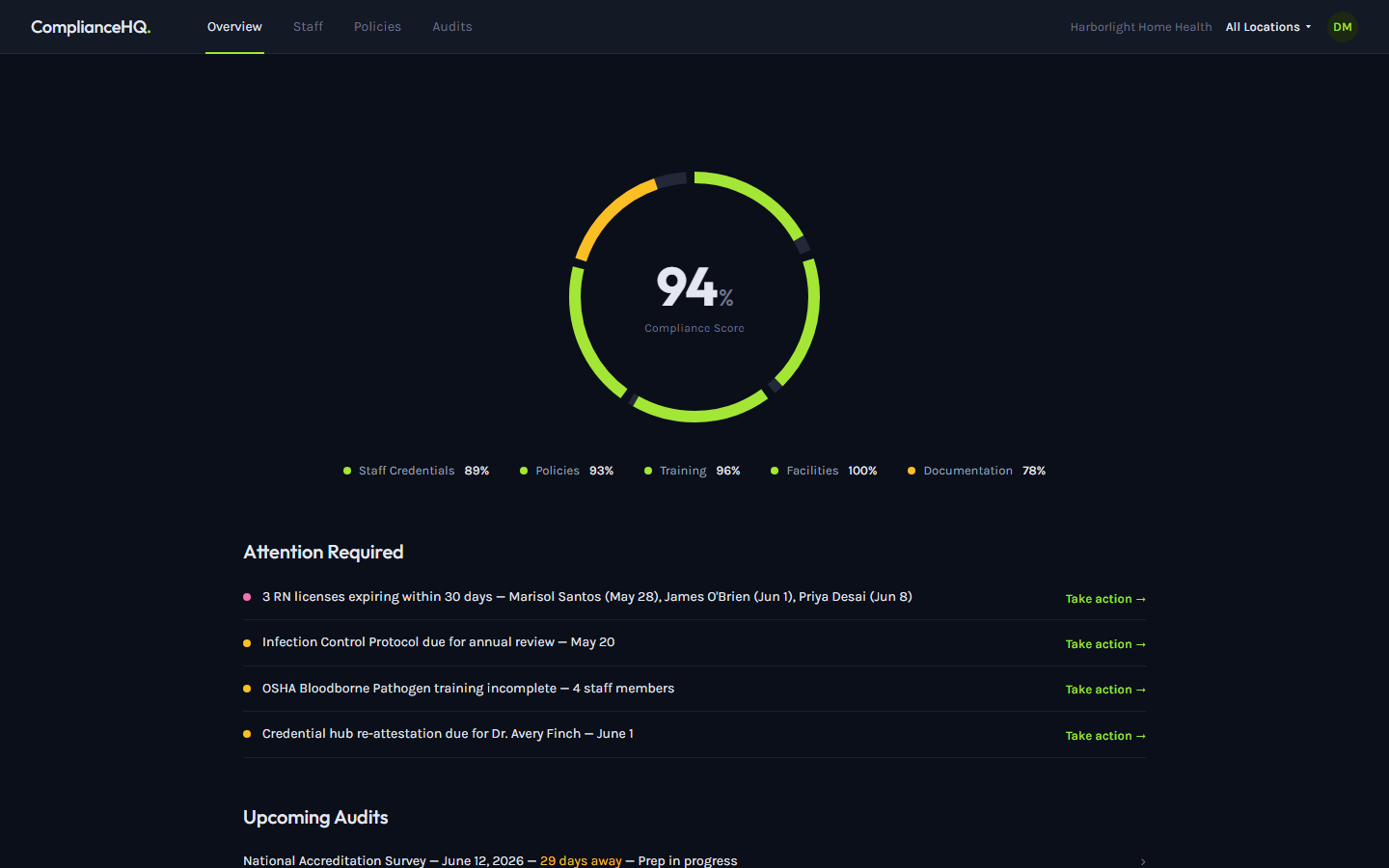Click the orange dot beside Credential hub alert
Image resolution: width=1389 pixels, height=868 pixels.
[247, 734]
